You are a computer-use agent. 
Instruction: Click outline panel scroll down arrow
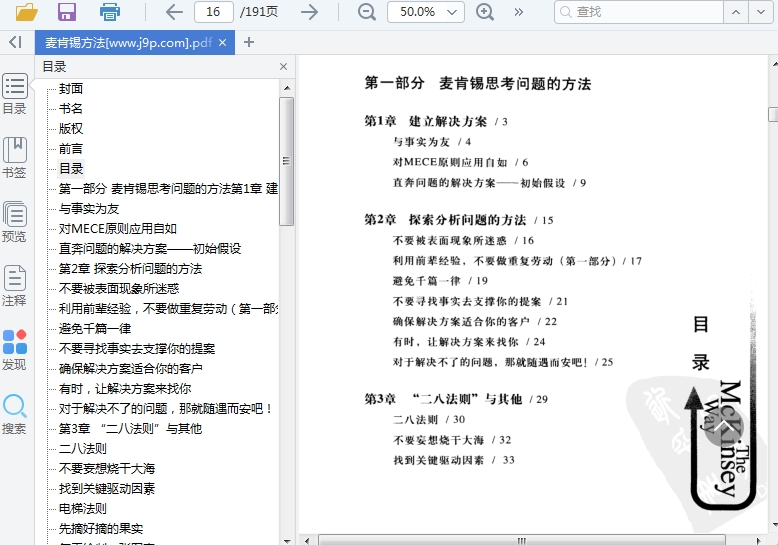coord(287,540)
